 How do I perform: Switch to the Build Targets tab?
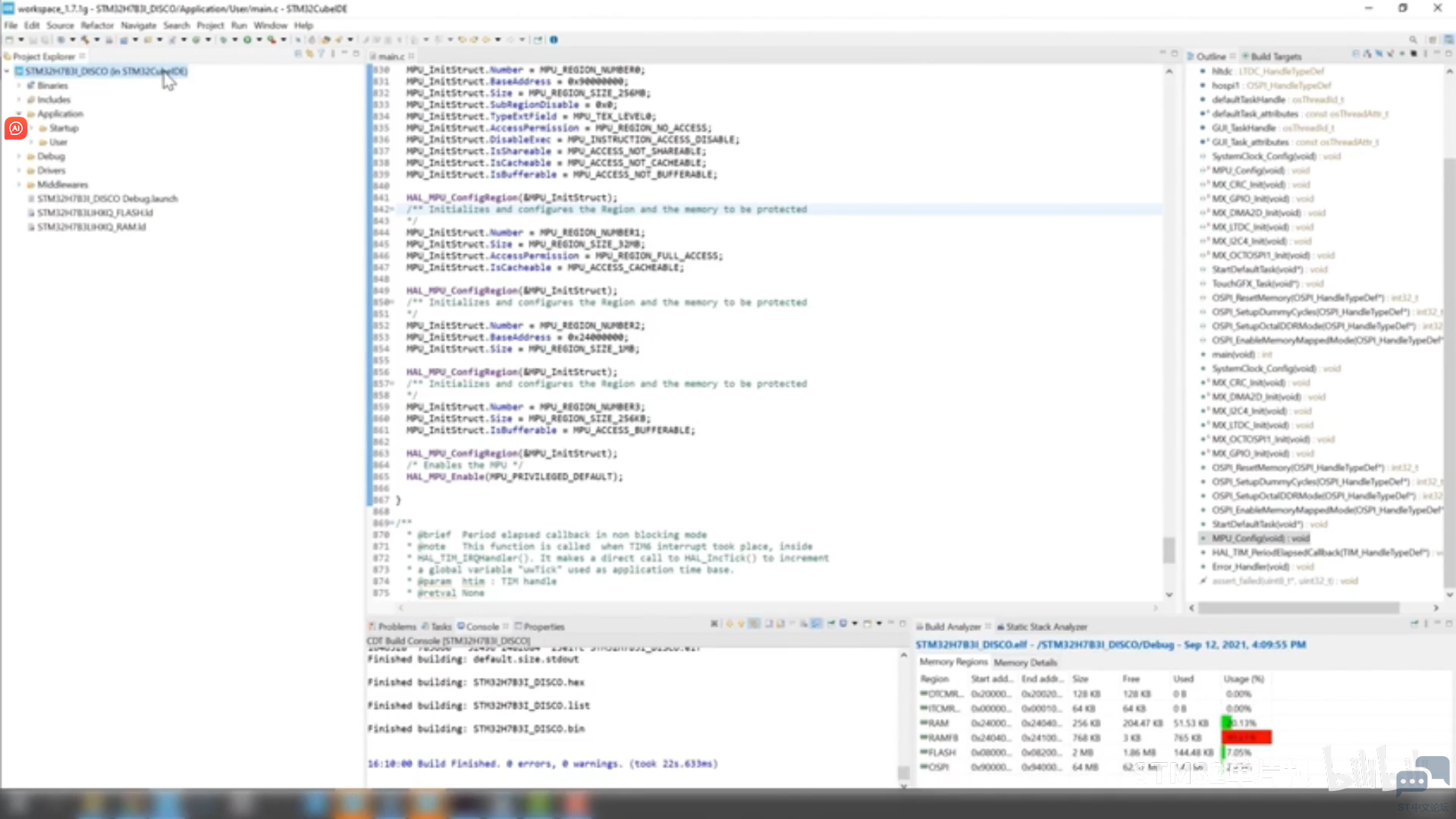[x=1270, y=57]
